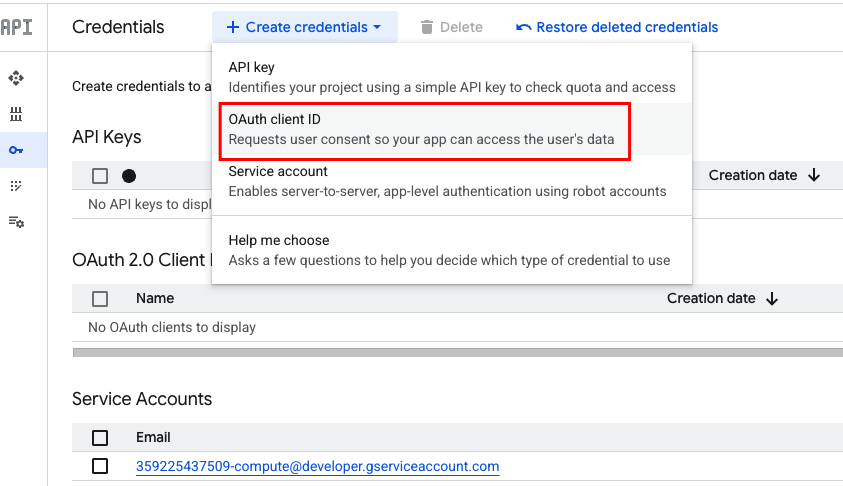Click the restore arrow icon before Restore deleted credentials
The height and width of the screenshot is (486, 843).
point(524,27)
